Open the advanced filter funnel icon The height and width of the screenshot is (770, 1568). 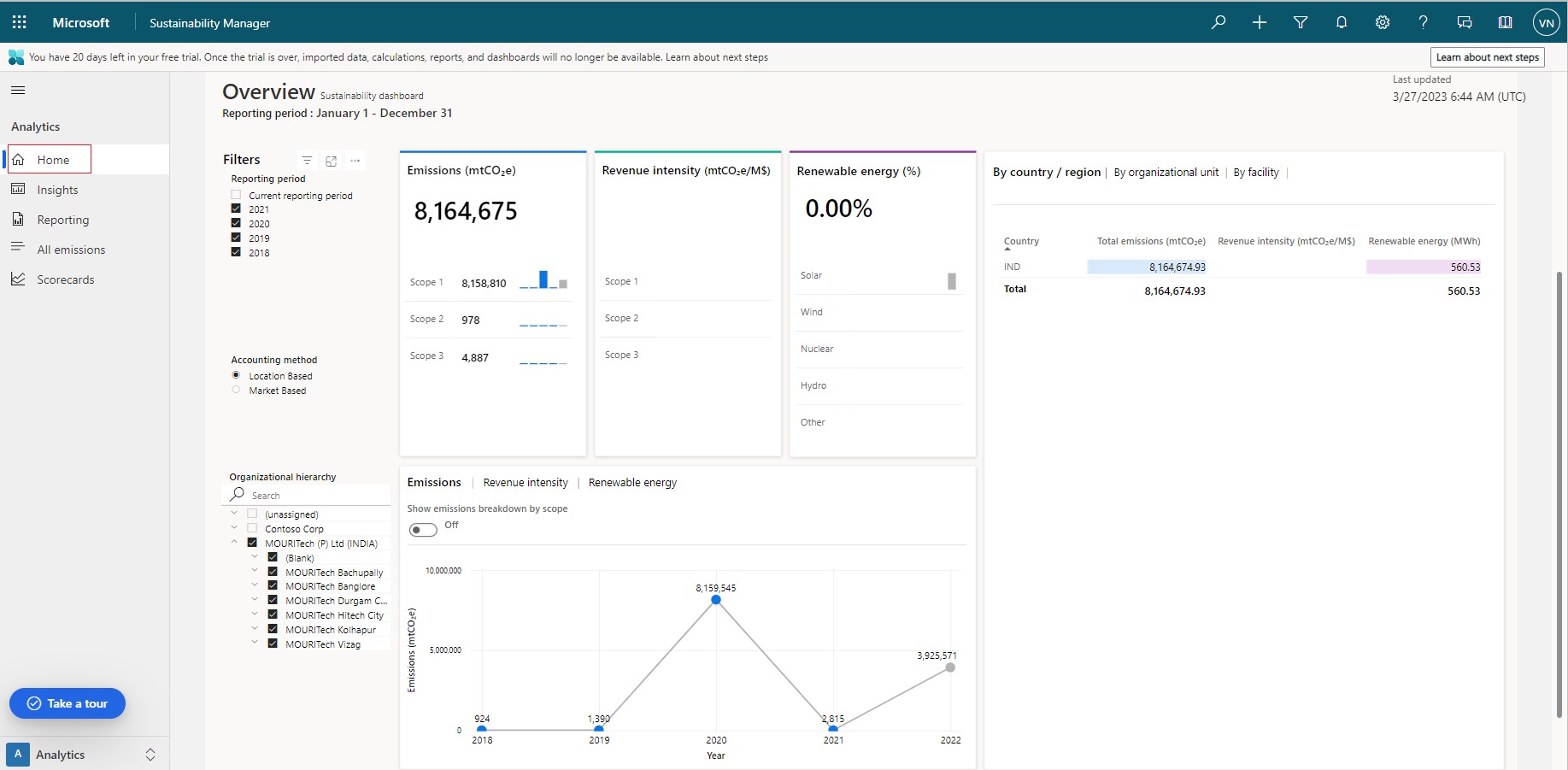click(1301, 22)
